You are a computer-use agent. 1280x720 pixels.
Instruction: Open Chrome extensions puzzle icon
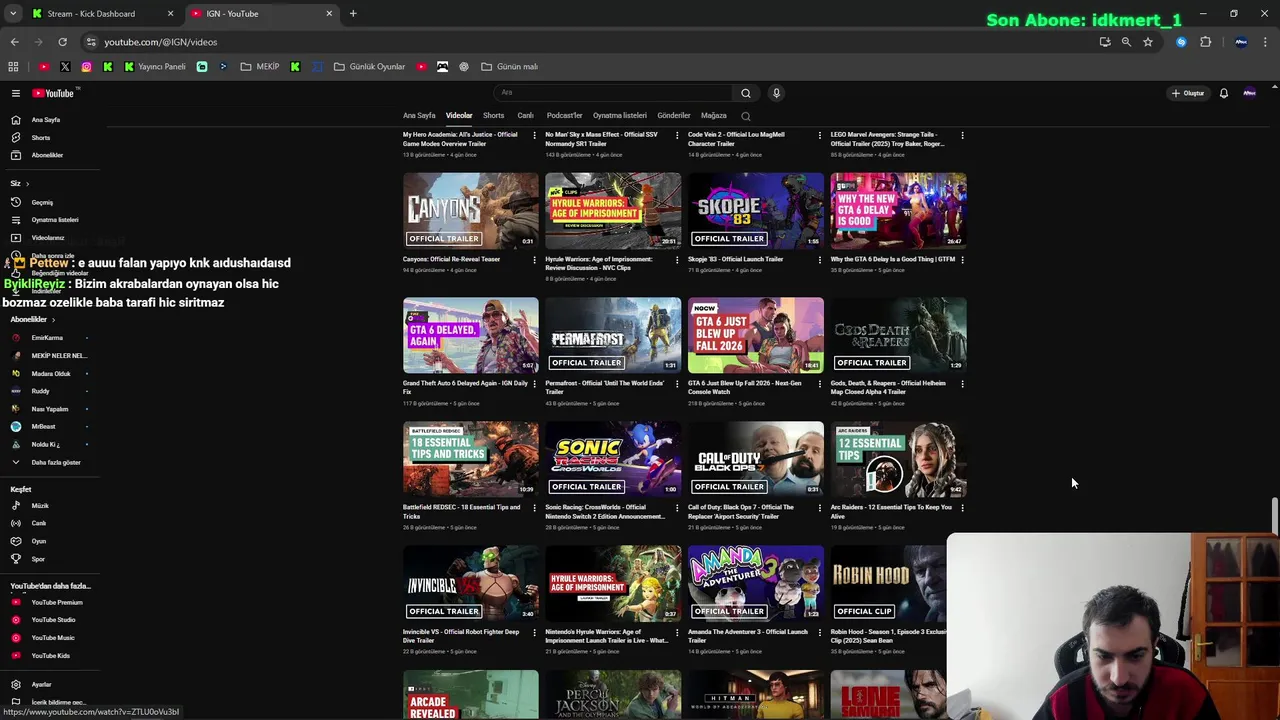1205,42
